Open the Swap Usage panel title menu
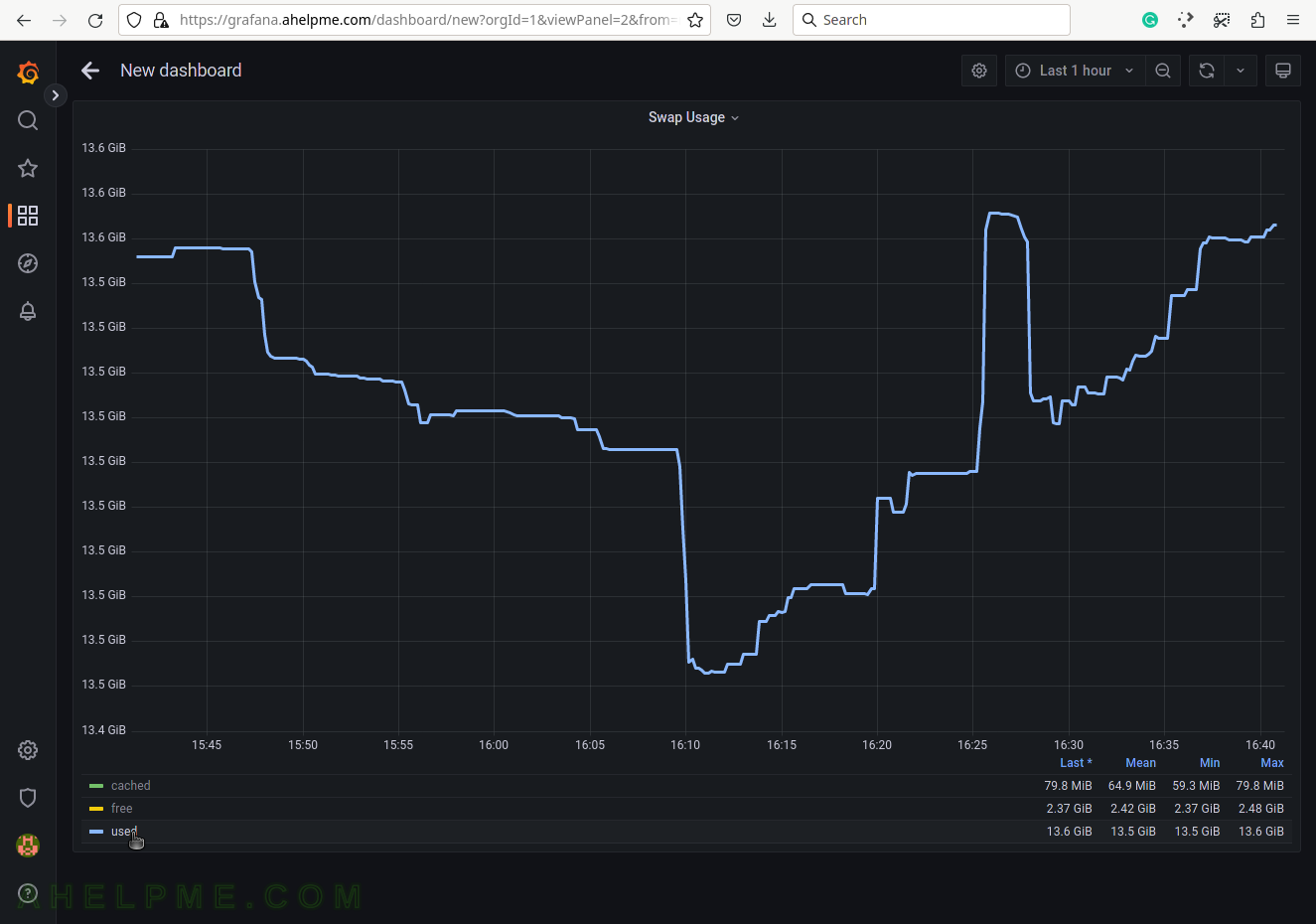The width and height of the screenshot is (1316, 924). tap(693, 117)
